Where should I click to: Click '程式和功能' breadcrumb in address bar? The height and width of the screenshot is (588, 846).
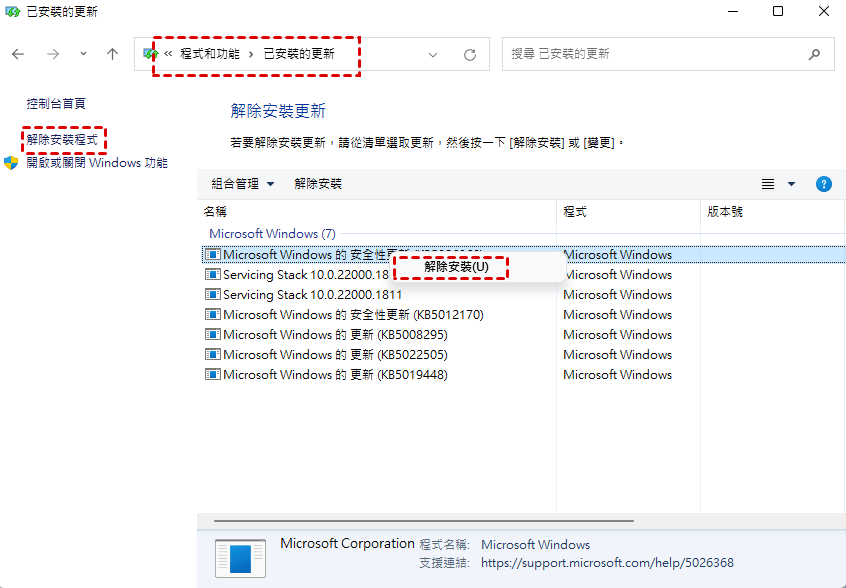coord(210,53)
